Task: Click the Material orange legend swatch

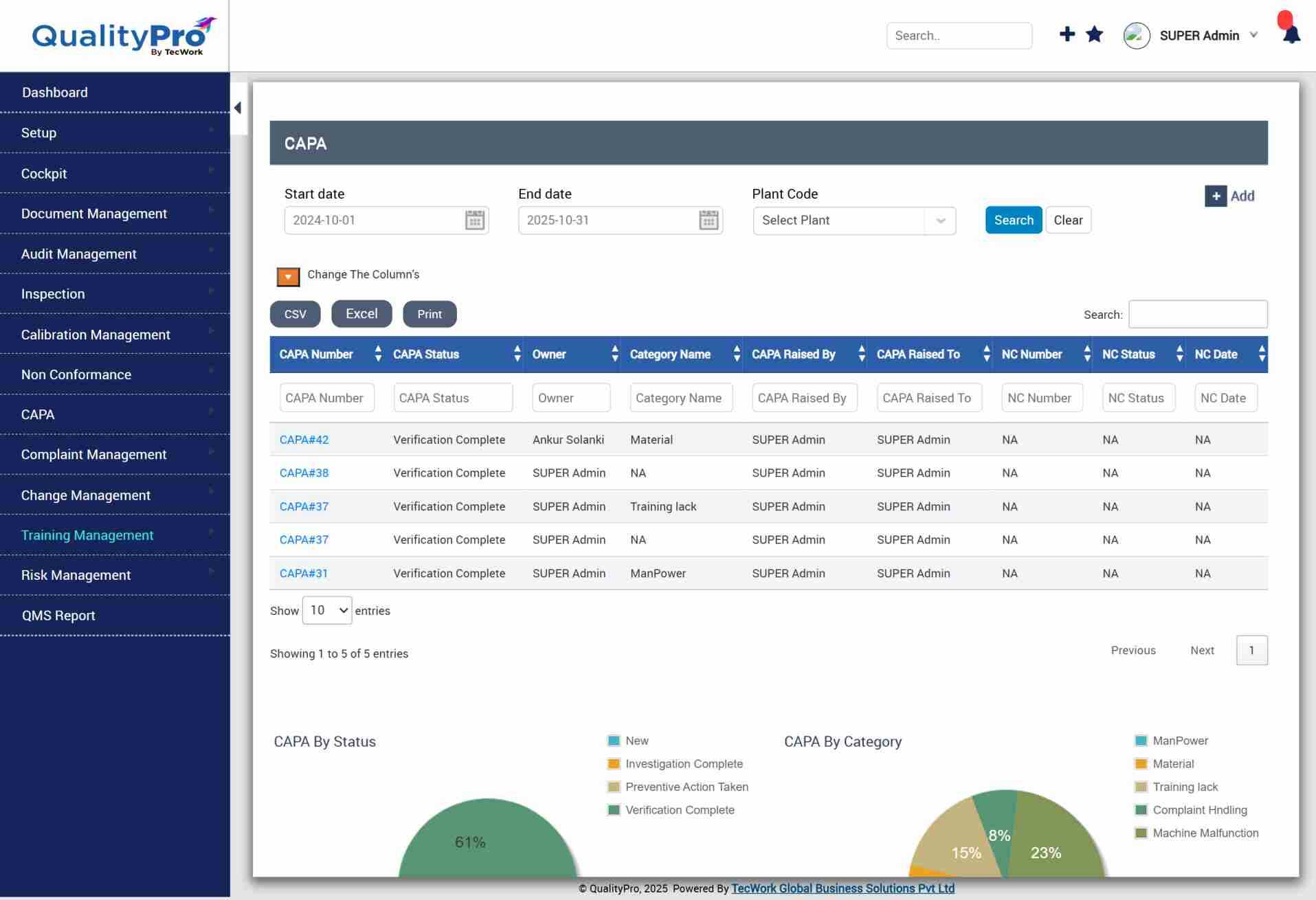Action: [x=1141, y=764]
